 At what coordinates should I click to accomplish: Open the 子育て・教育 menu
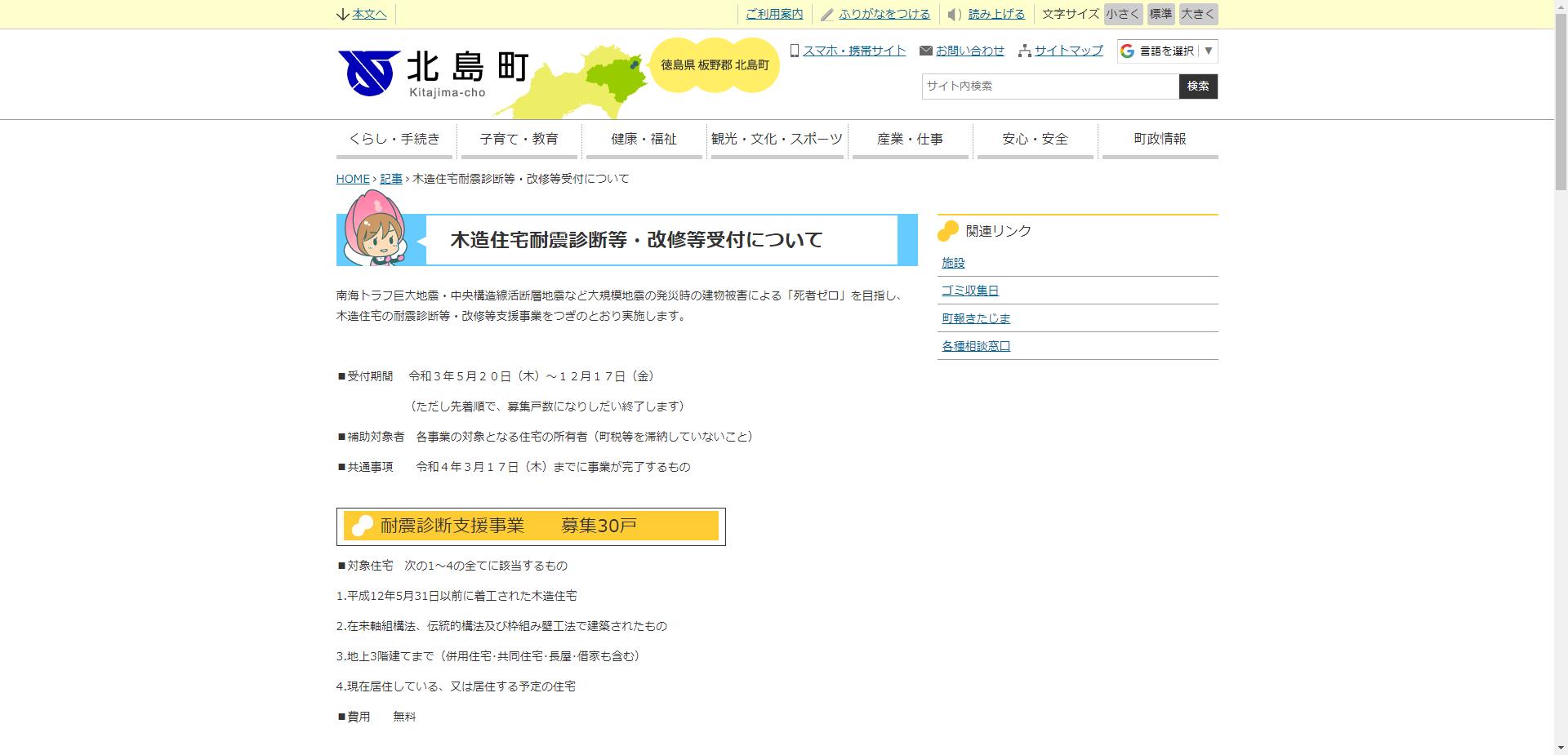point(520,140)
